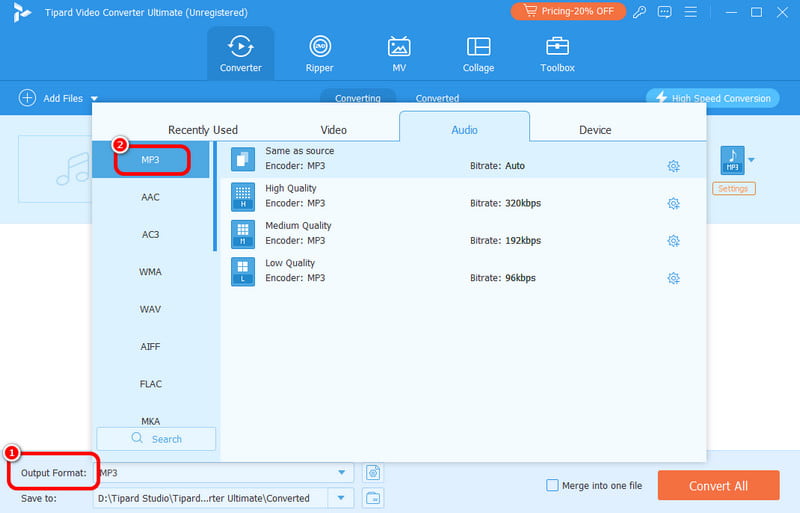Image resolution: width=800 pixels, height=513 pixels.
Task: Select the 'Medium Quality' profile text
Action: pos(298,226)
